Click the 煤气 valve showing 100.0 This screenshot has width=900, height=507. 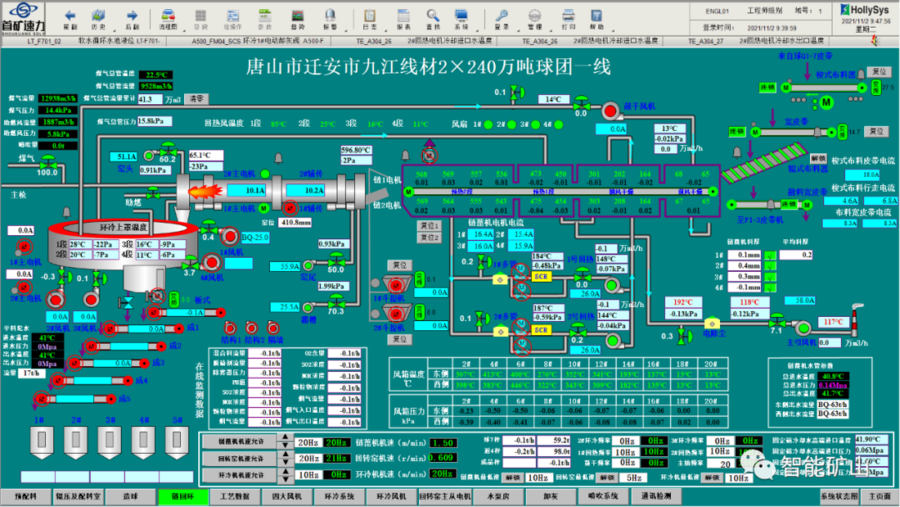pyautogui.click(x=46, y=163)
